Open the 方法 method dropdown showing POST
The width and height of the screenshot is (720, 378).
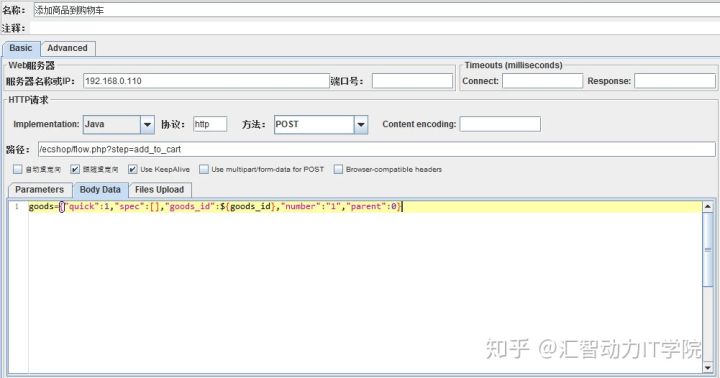click(x=361, y=124)
